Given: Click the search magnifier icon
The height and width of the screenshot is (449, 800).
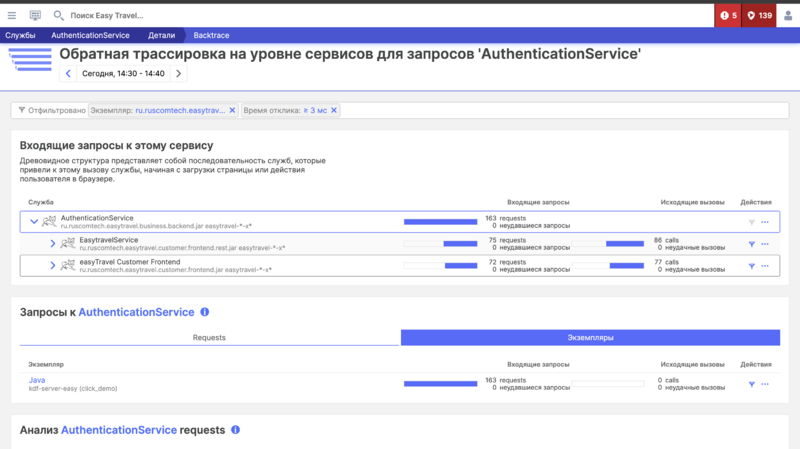Looking at the screenshot, I should click(x=59, y=15).
